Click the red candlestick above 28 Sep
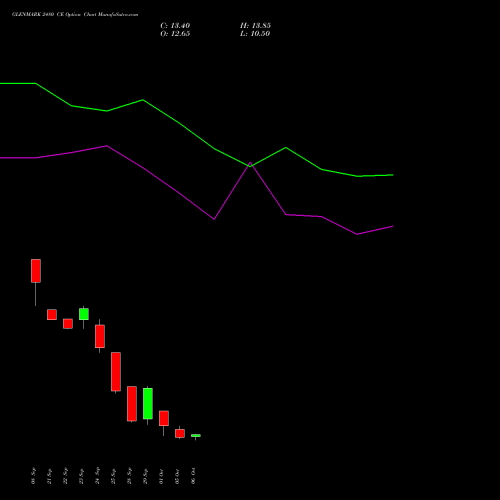Viewport: 500px width, 500px height. coord(132,404)
